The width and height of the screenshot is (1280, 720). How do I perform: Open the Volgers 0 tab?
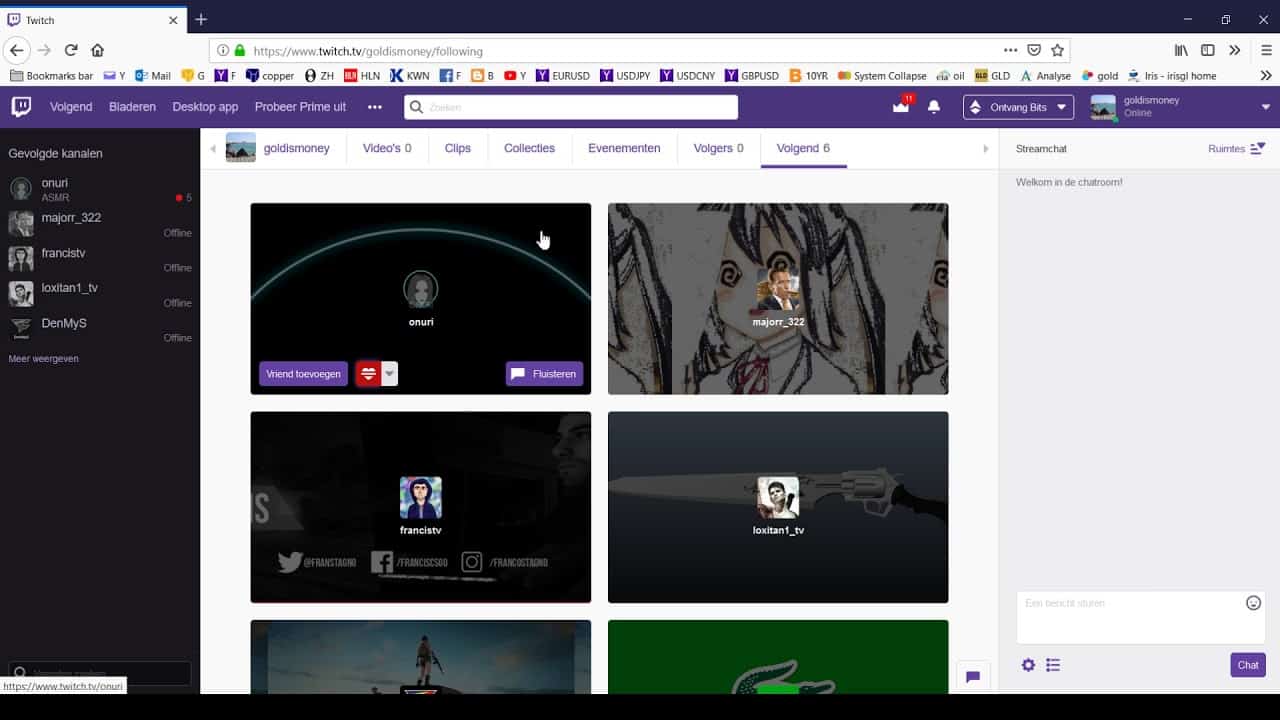719,148
